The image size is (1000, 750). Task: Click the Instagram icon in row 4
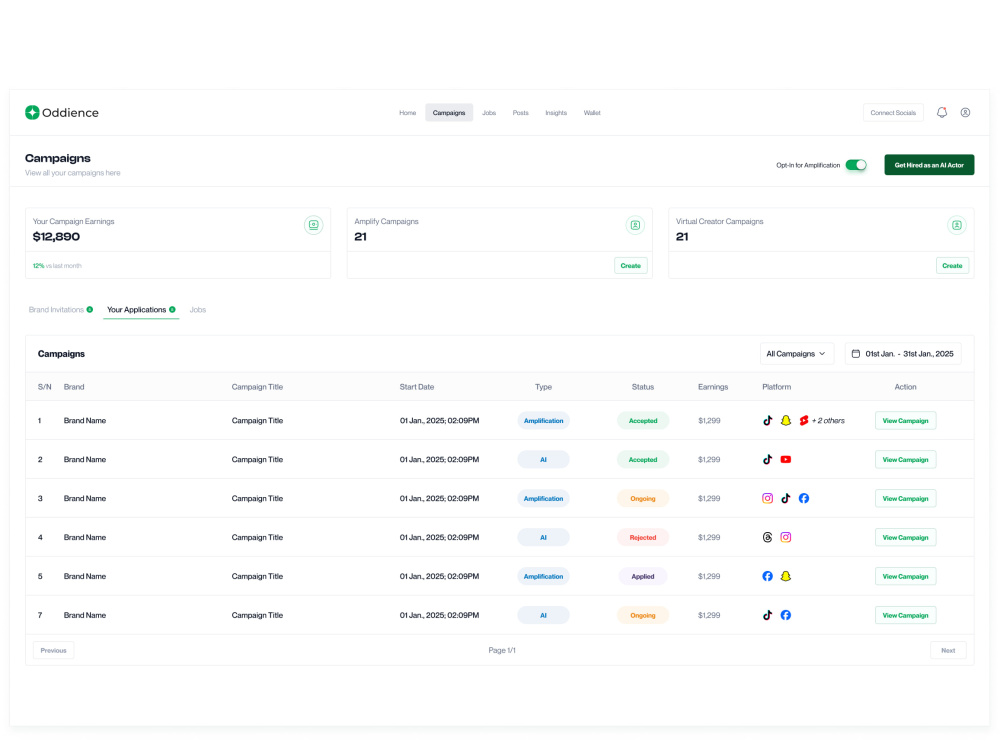pos(786,537)
